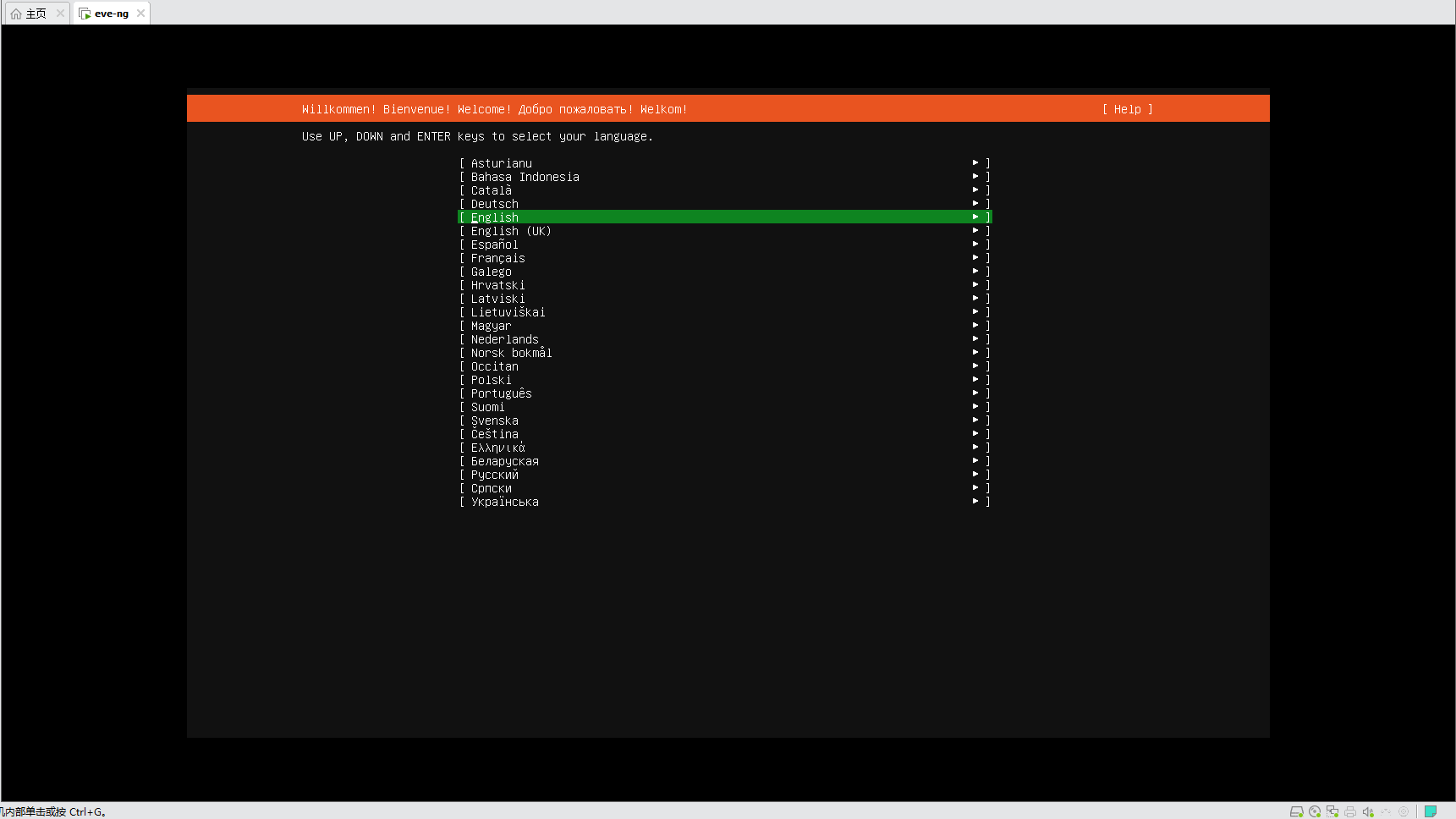Click the hard disk status icon
This screenshot has height=819, width=1456.
pyautogui.click(x=1296, y=811)
